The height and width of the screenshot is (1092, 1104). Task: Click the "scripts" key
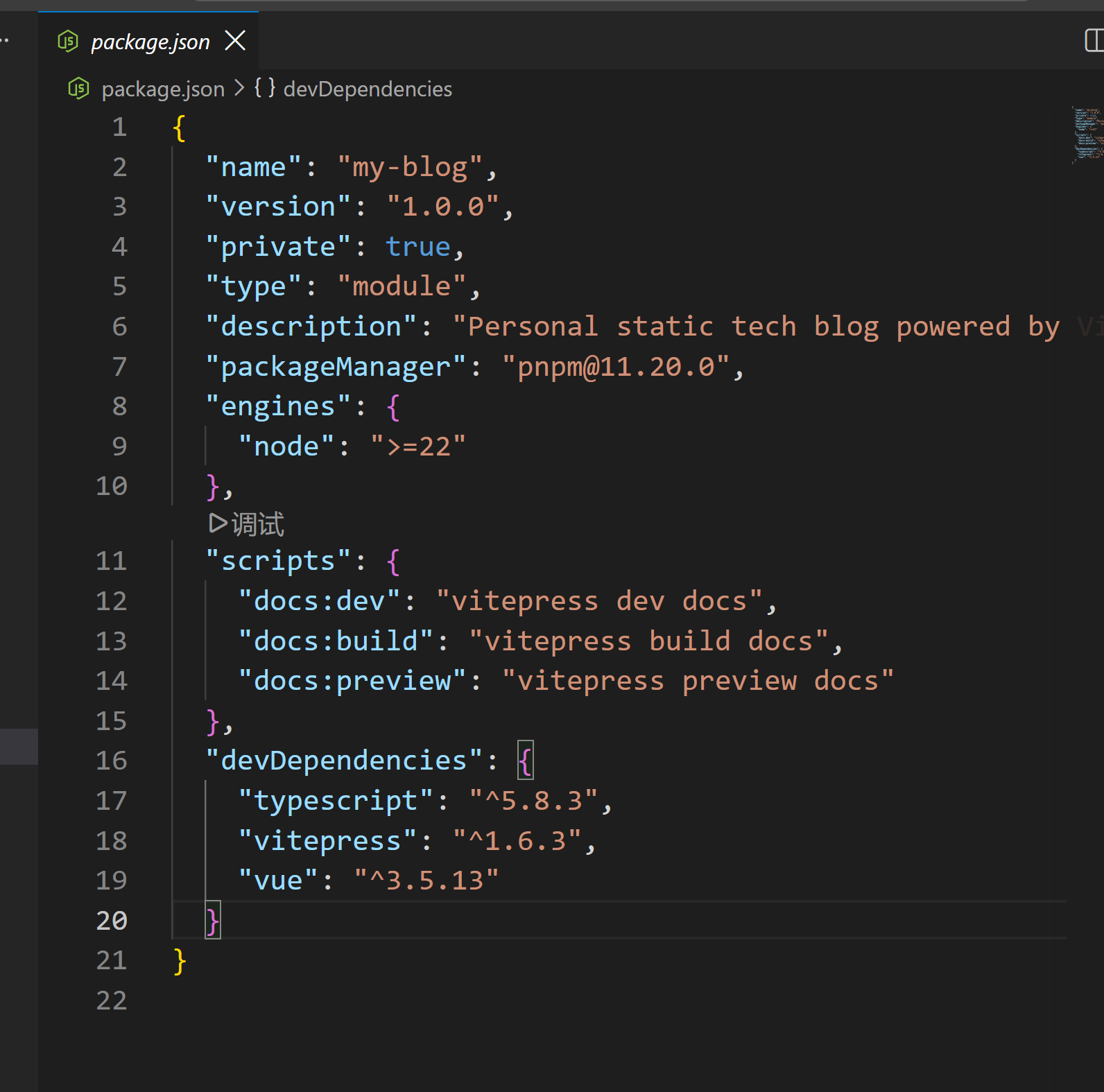[278, 561]
